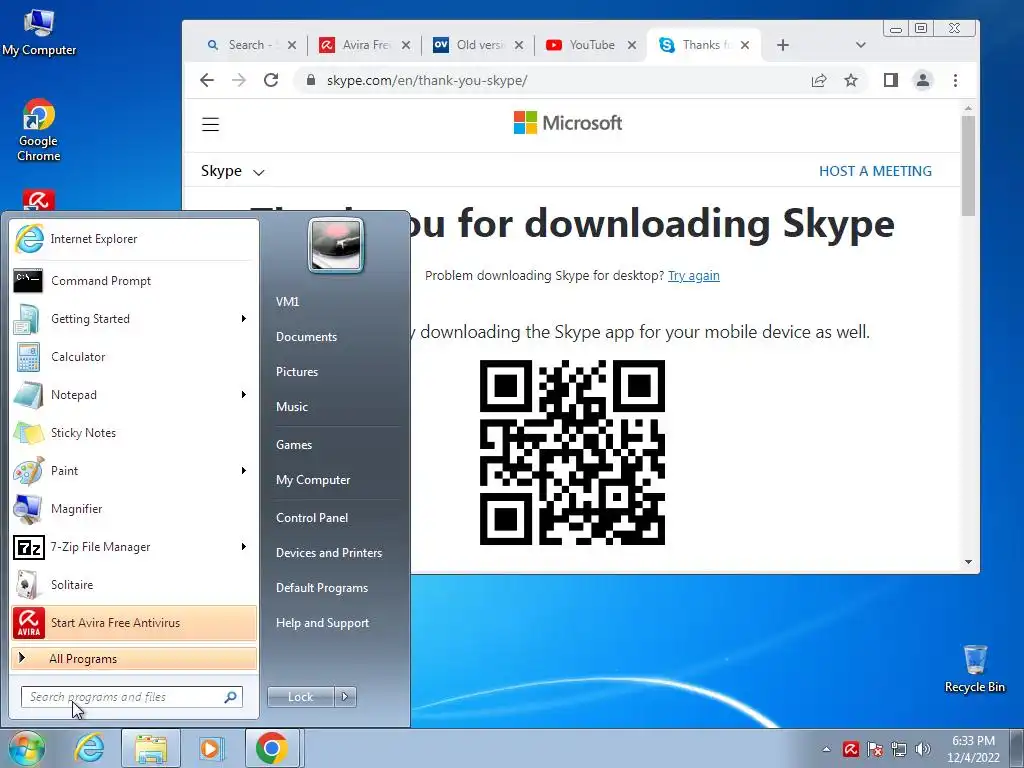The image size is (1024, 768).
Task: Click the network tray icon
Action: tap(899, 749)
